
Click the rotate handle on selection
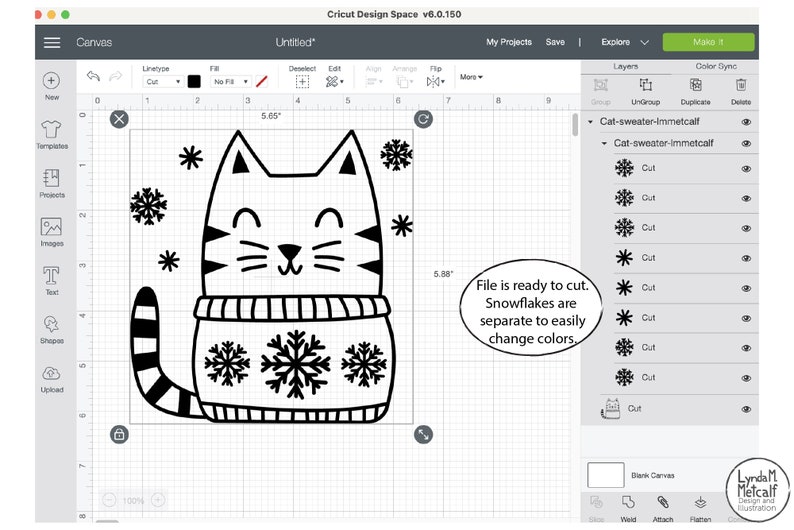423,119
